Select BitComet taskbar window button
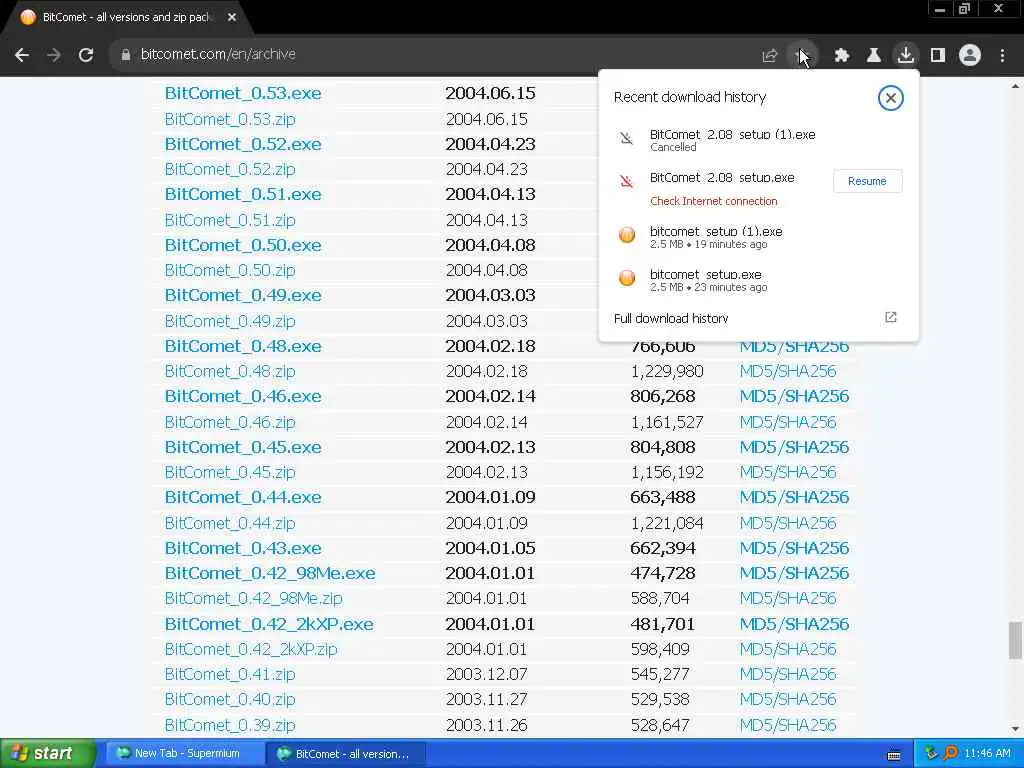Image resolution: width=1024 pixels, height=768 pixels. 345,754
